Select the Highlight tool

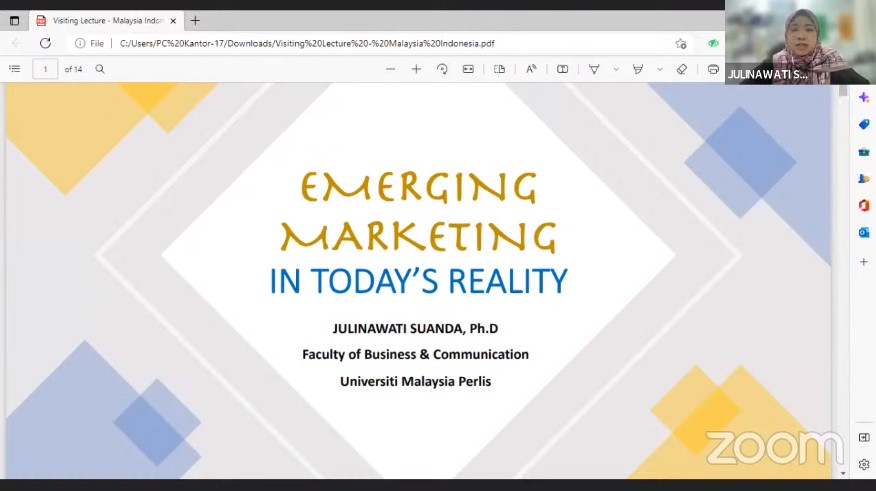point(637,69)
